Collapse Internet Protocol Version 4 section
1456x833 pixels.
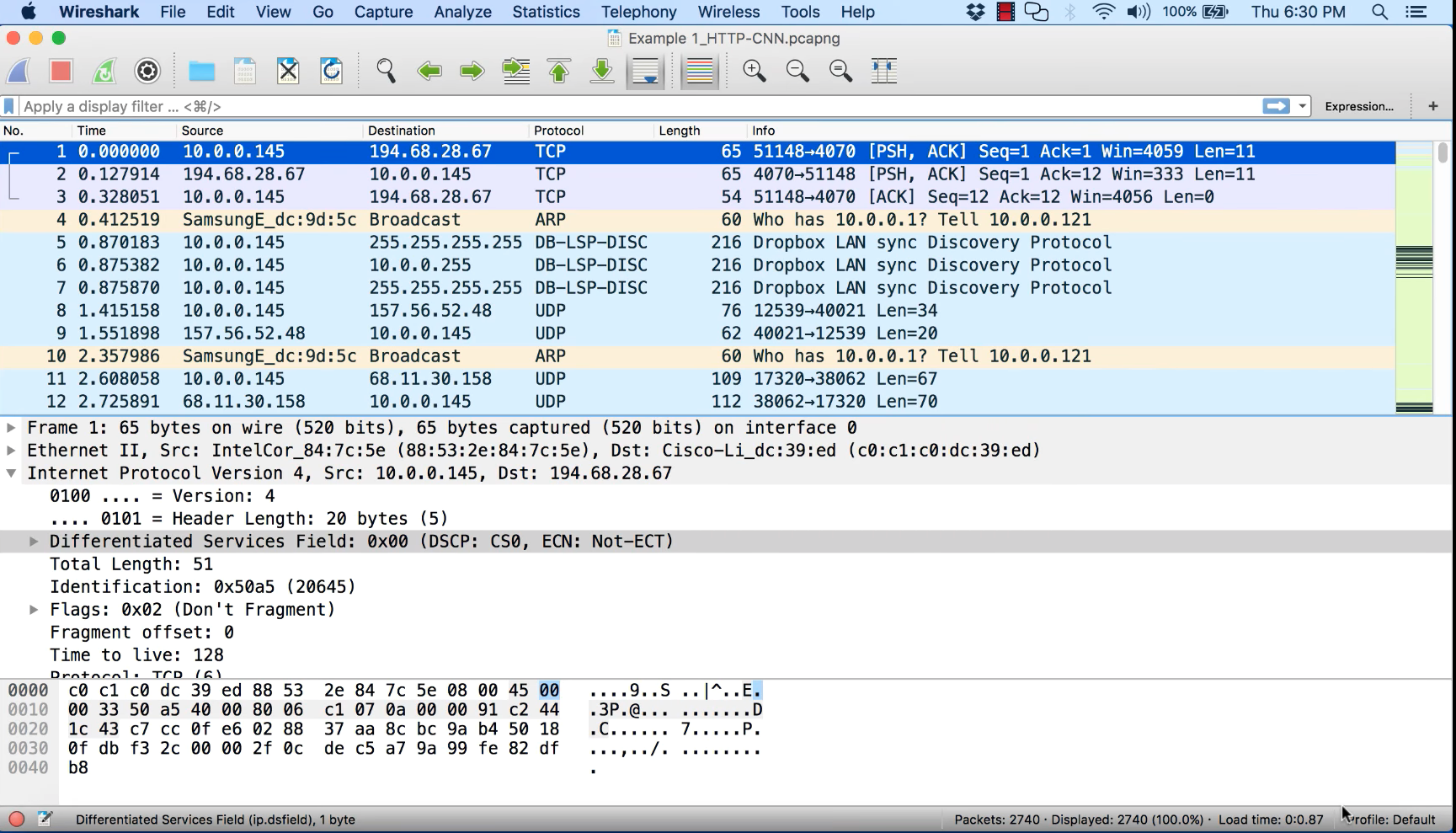pos(11,473)
